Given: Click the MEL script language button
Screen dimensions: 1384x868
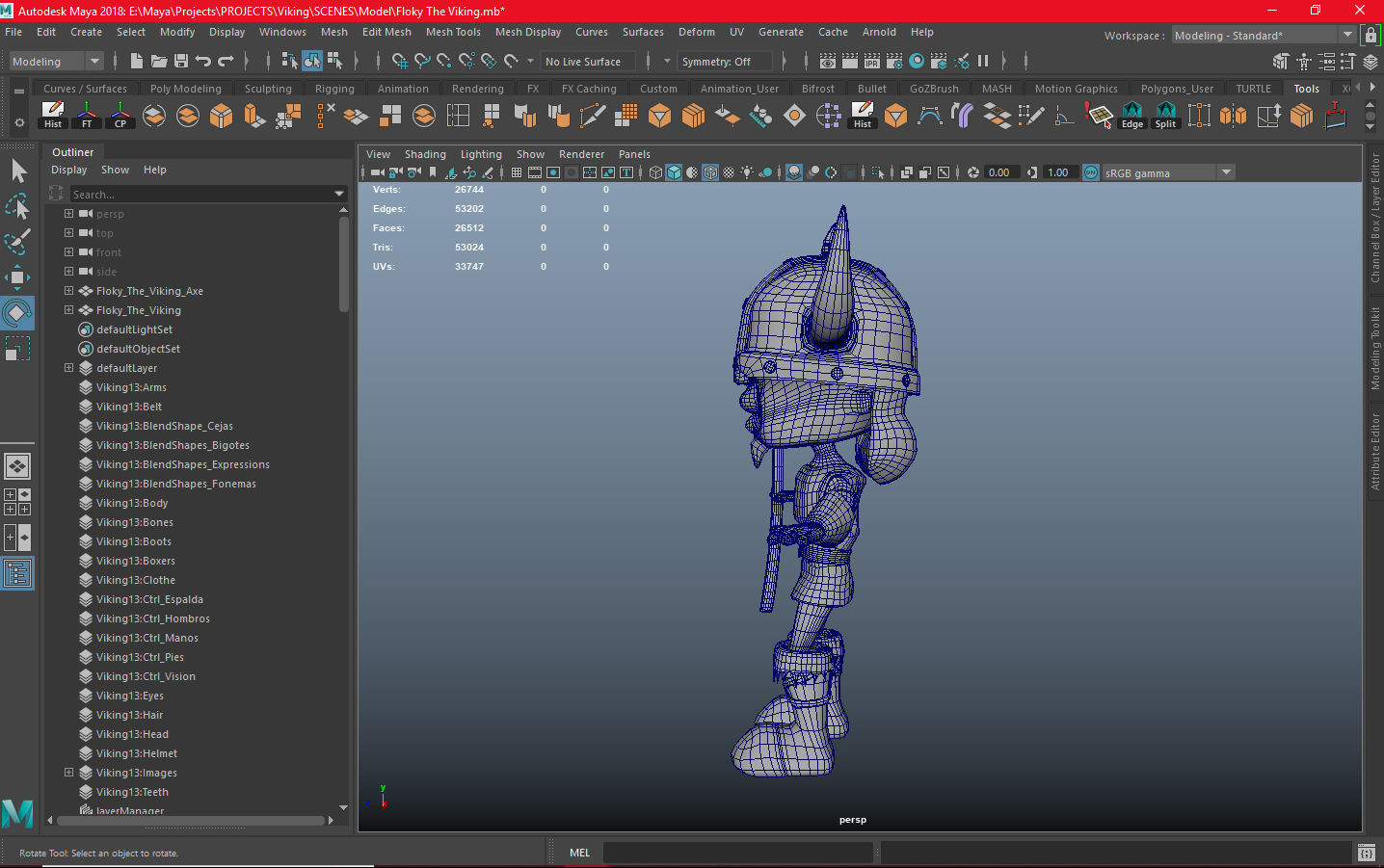Looking at the screenshot, I should (579, 853).
